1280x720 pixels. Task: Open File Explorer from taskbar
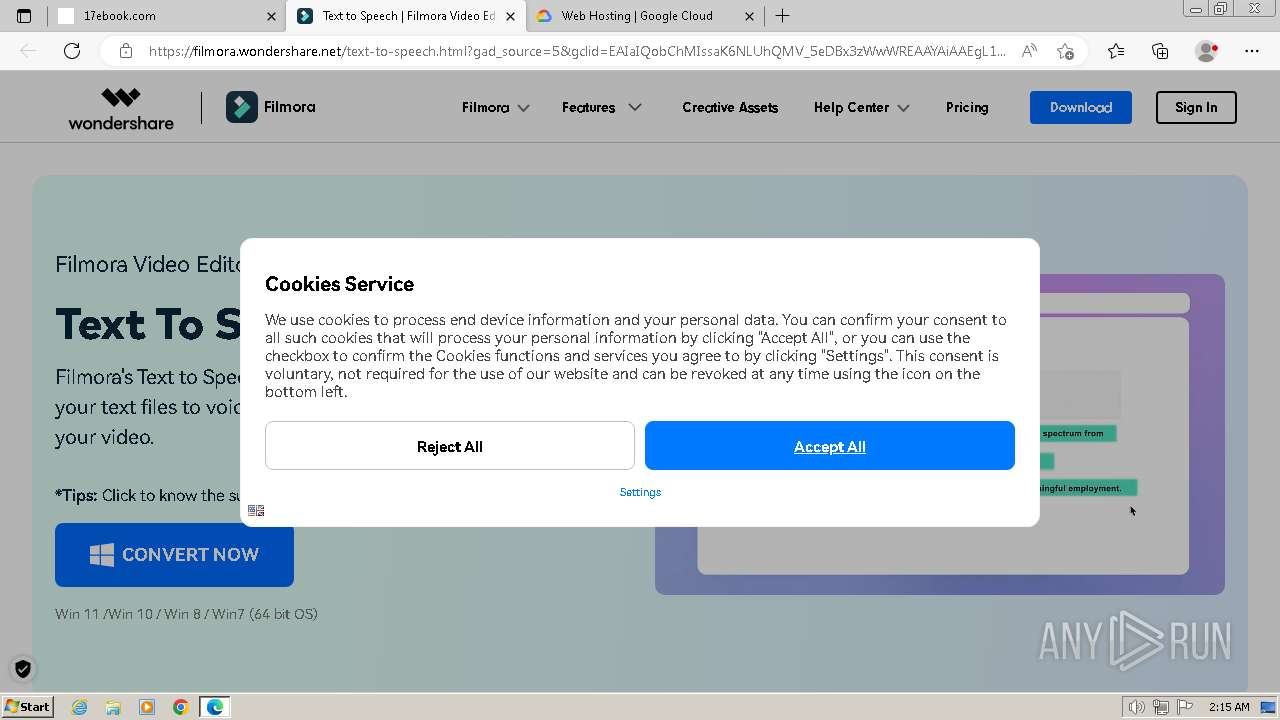pyautogui.click(x=113, y=707)
